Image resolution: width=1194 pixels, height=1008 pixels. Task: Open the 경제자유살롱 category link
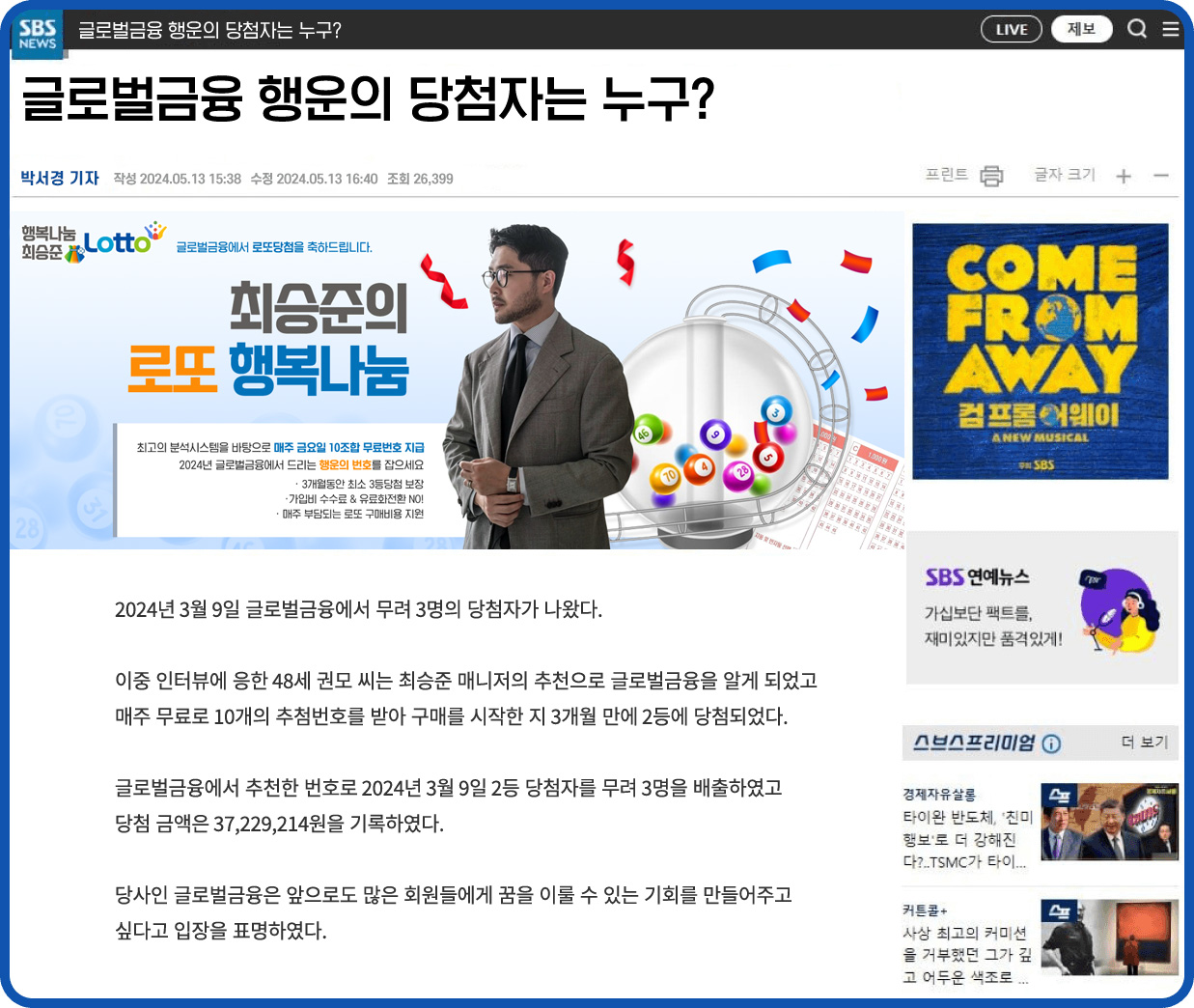(x=939, y=794)
